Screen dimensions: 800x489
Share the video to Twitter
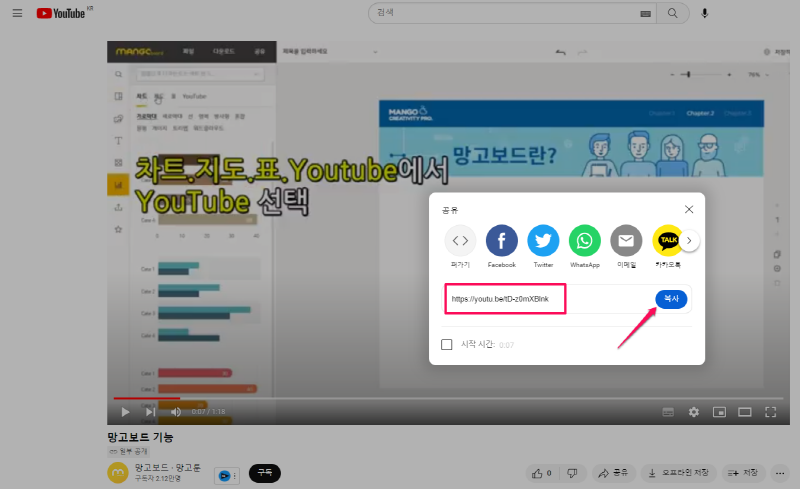pos(543,246)
